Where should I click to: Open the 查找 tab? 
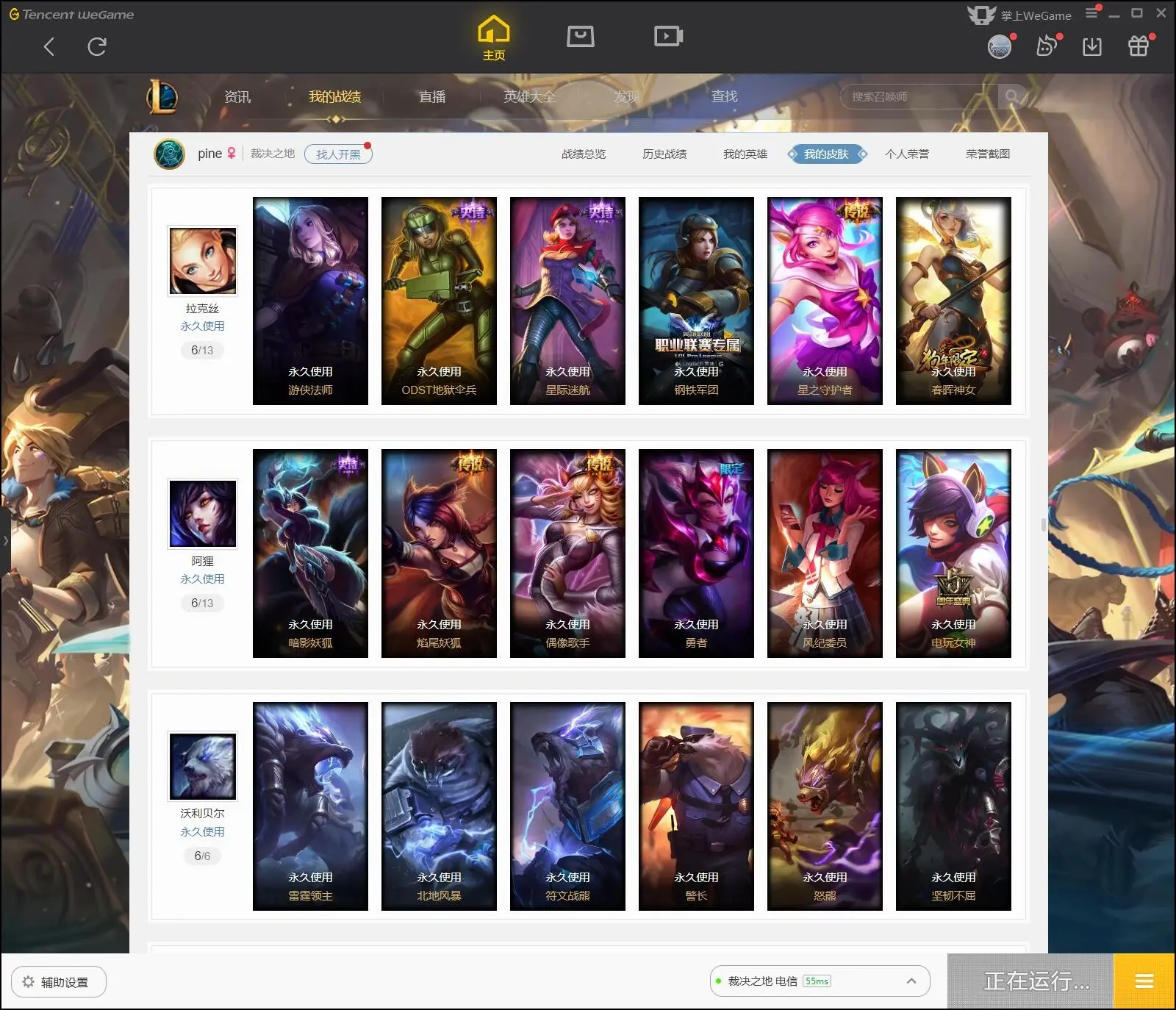click(x=724, y=96)
